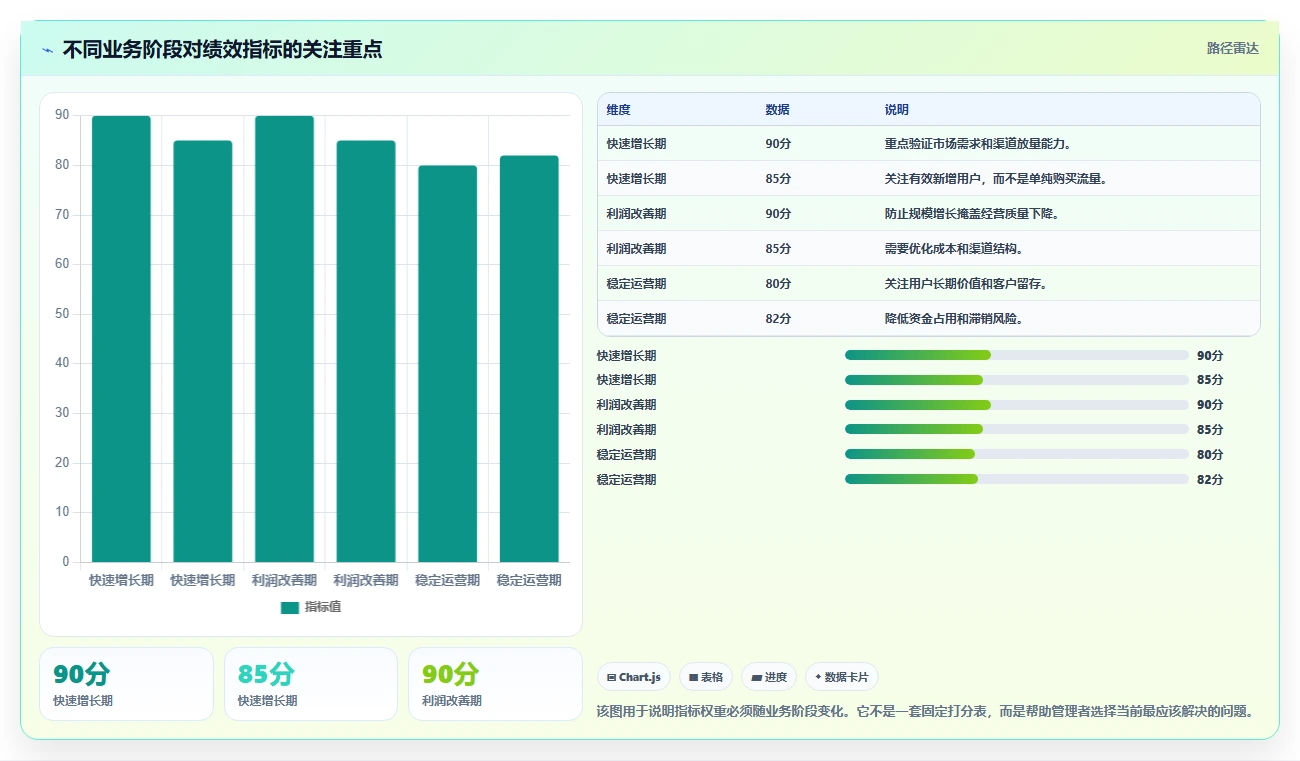Open the 85分 快速增长期 data card
1300x761 pixels.
pyautogui.click(x=311, y=684)
